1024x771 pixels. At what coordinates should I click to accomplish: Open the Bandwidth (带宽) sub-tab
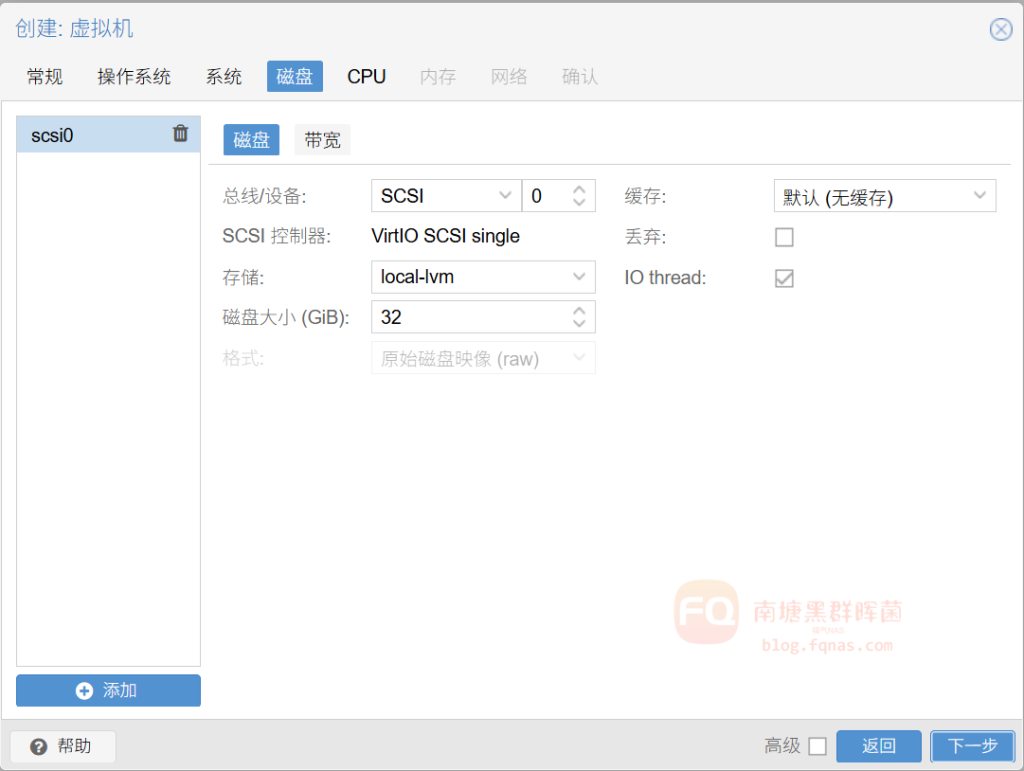[x=322, y=140]
